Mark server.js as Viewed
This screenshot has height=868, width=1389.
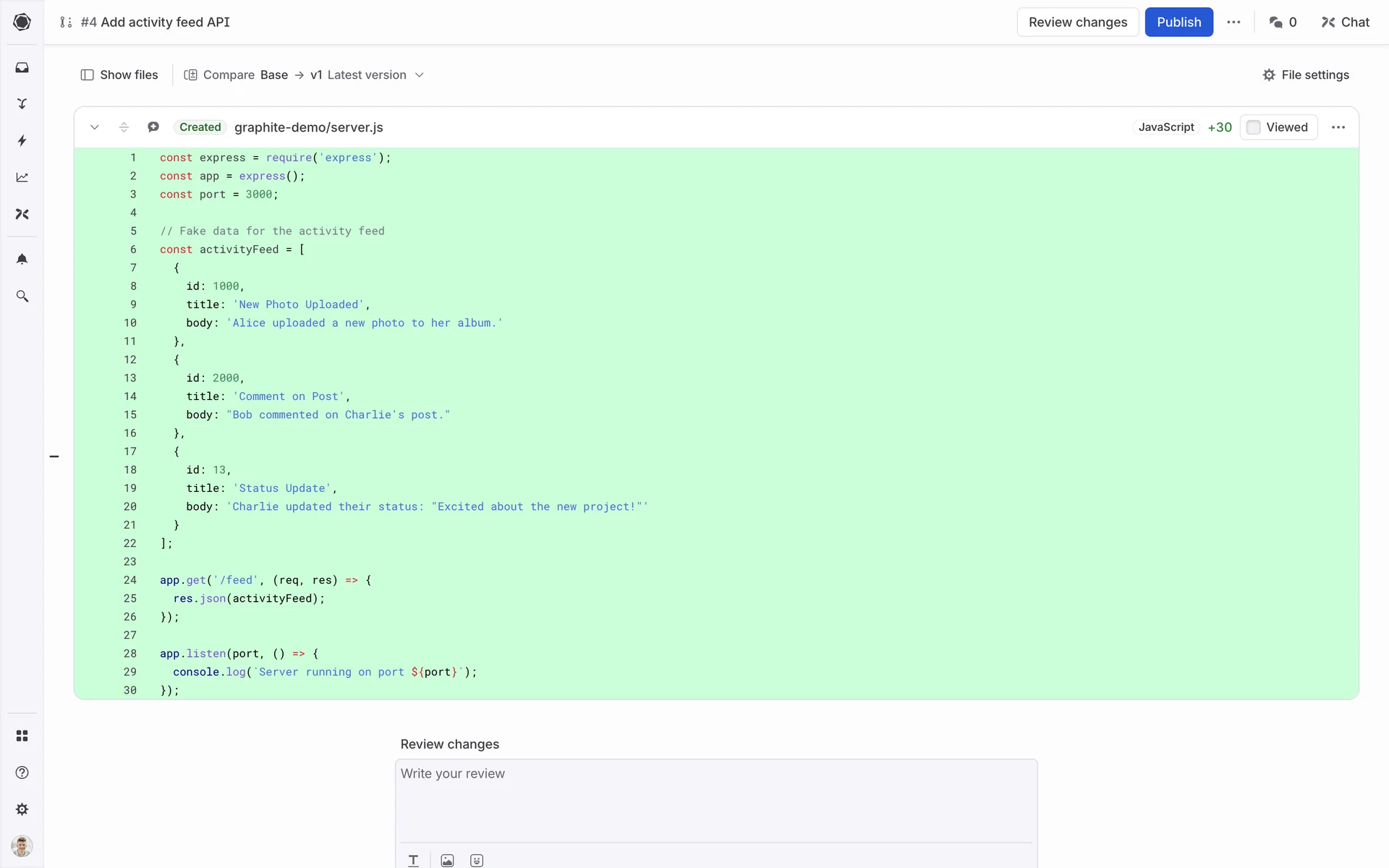pos(1278,127)
